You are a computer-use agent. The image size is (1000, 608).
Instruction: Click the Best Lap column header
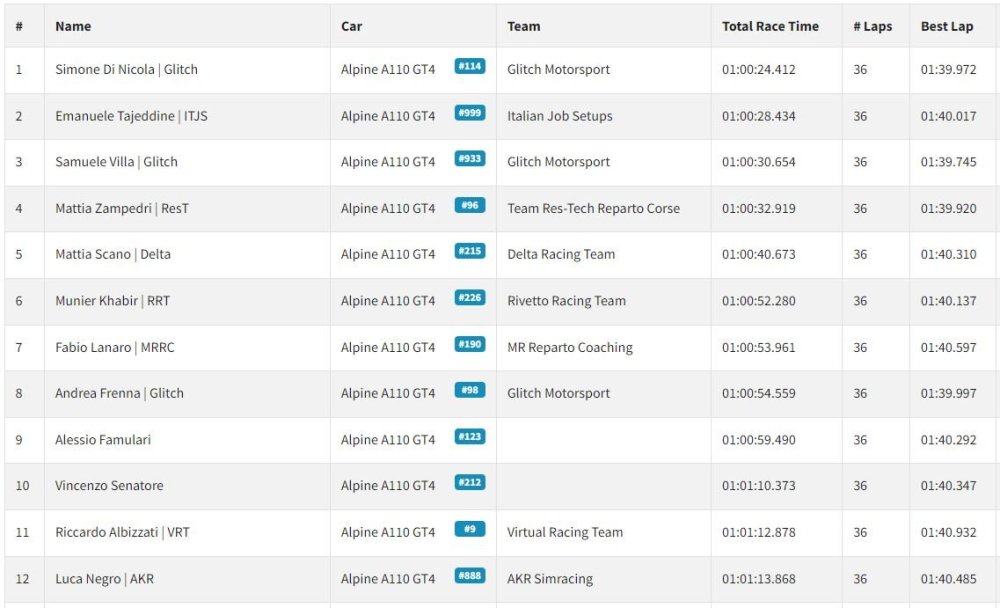tap(947, 26)
